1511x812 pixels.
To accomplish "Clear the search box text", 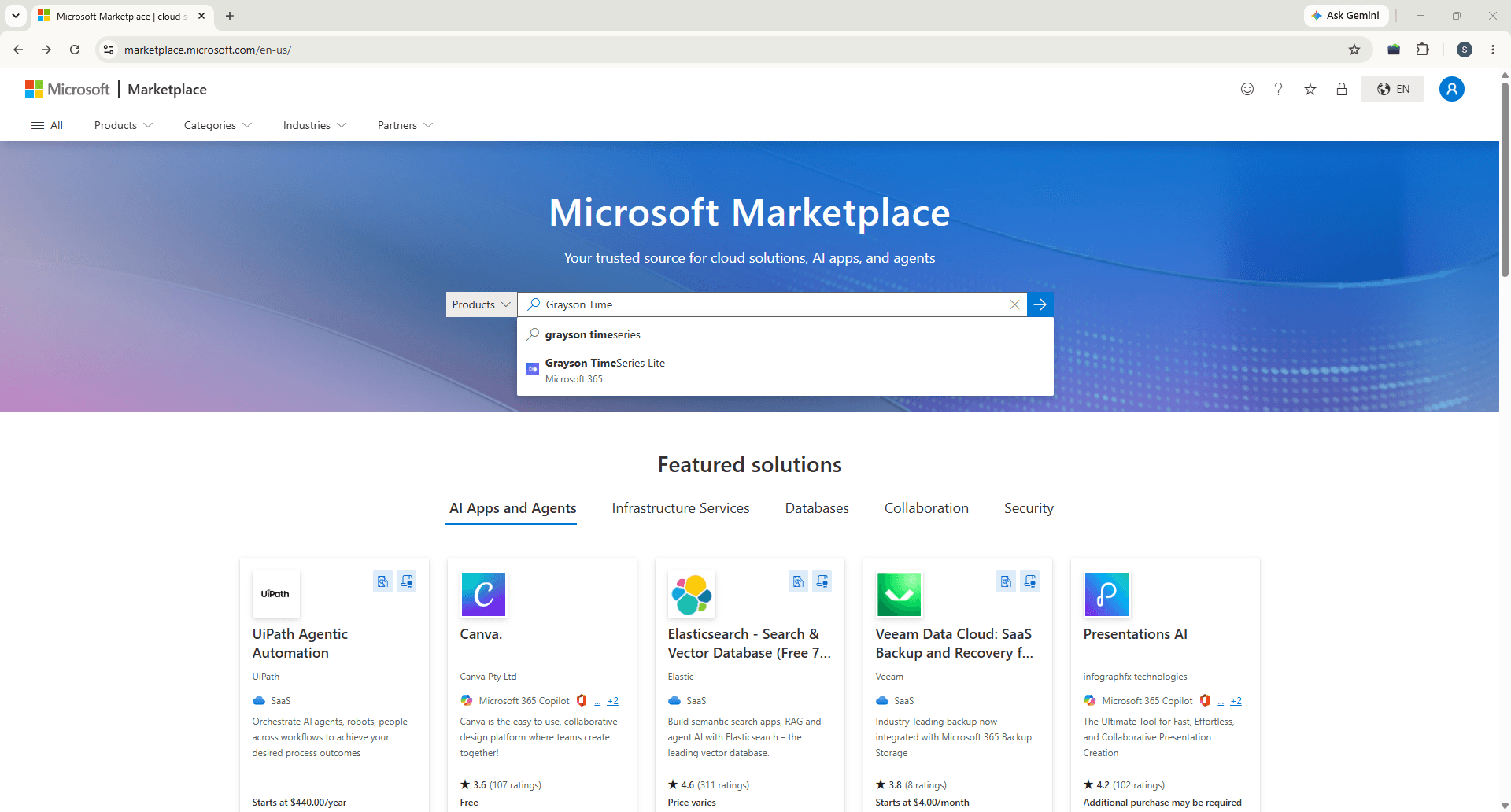I will click(x=1014, y=304).
